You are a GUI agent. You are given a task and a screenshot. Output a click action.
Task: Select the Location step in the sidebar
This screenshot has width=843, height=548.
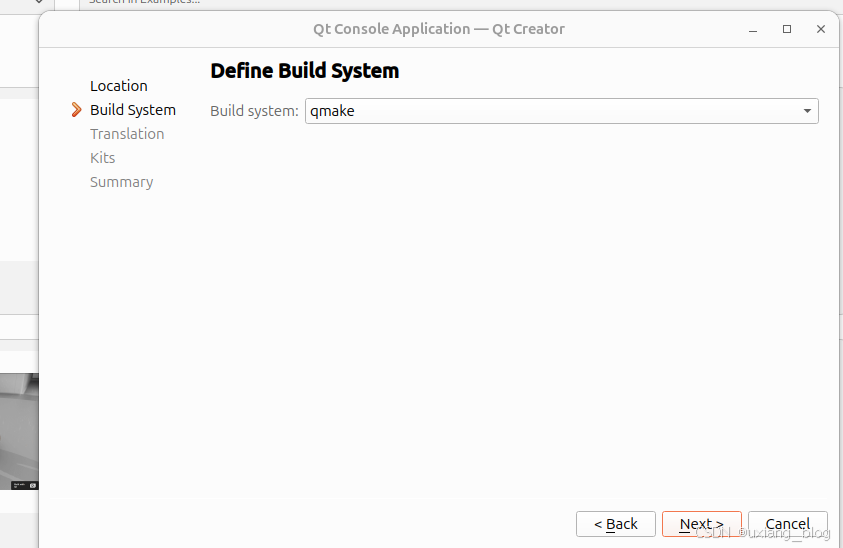[119, 86]
